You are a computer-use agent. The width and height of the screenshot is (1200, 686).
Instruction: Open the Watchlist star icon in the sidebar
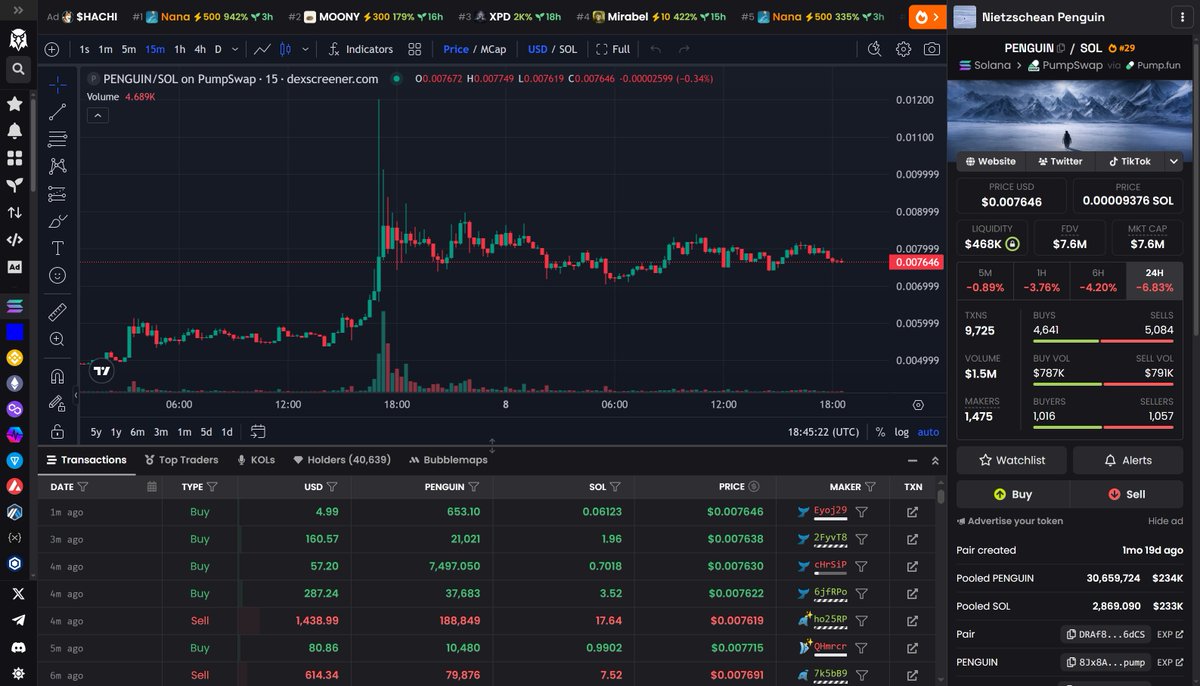(15, 103)
